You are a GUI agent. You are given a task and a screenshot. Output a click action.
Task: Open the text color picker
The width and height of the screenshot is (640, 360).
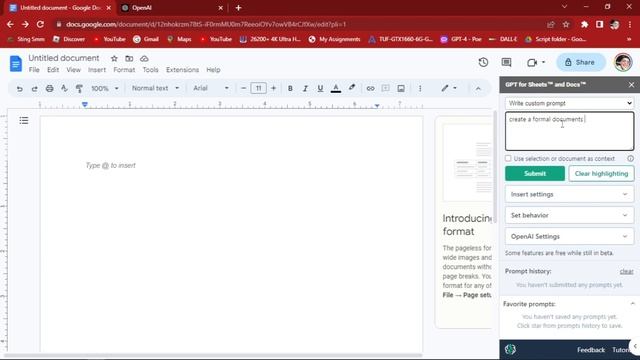336,88
